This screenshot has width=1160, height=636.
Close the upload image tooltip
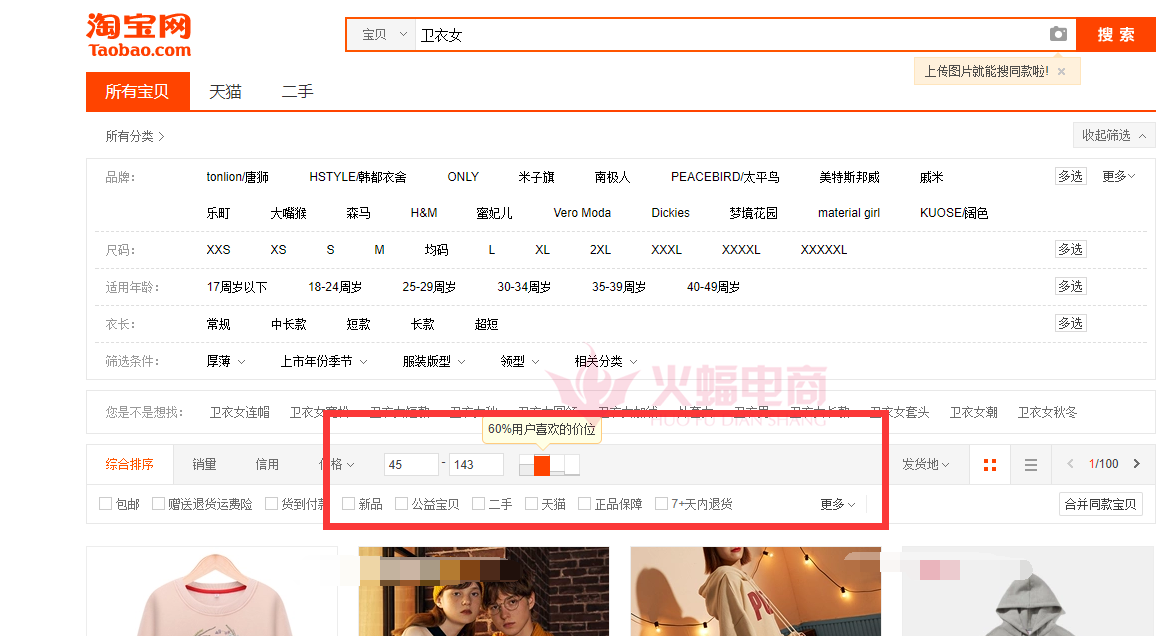coord(1062,72)
